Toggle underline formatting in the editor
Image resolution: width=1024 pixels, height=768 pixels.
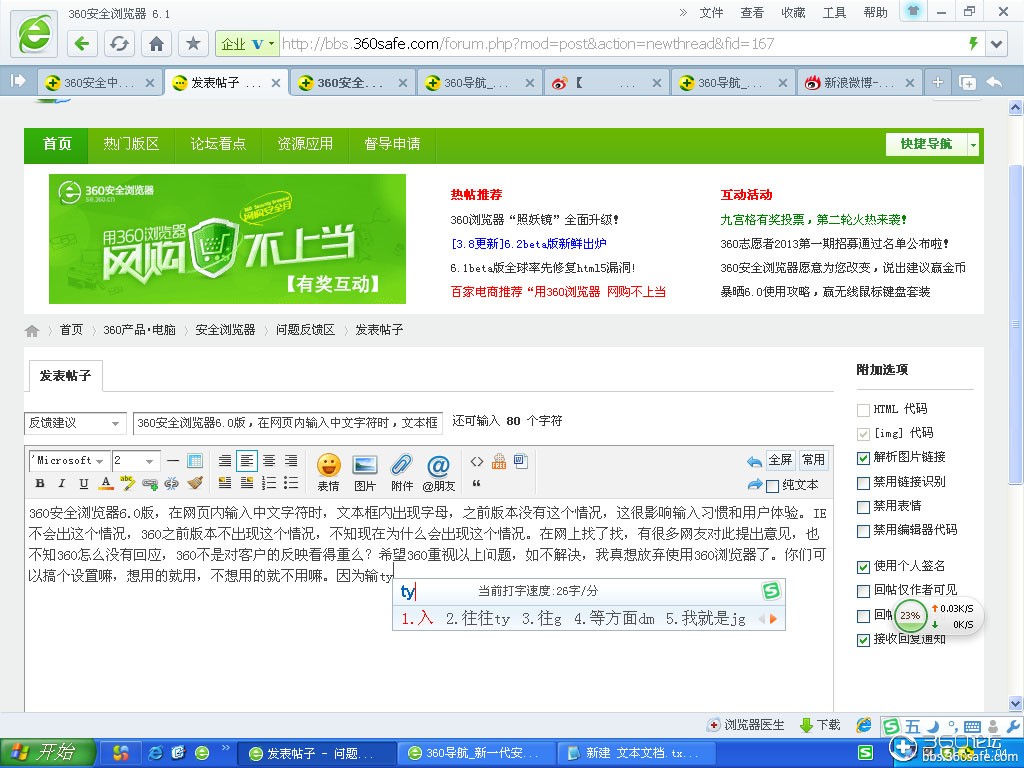(84, 483)
